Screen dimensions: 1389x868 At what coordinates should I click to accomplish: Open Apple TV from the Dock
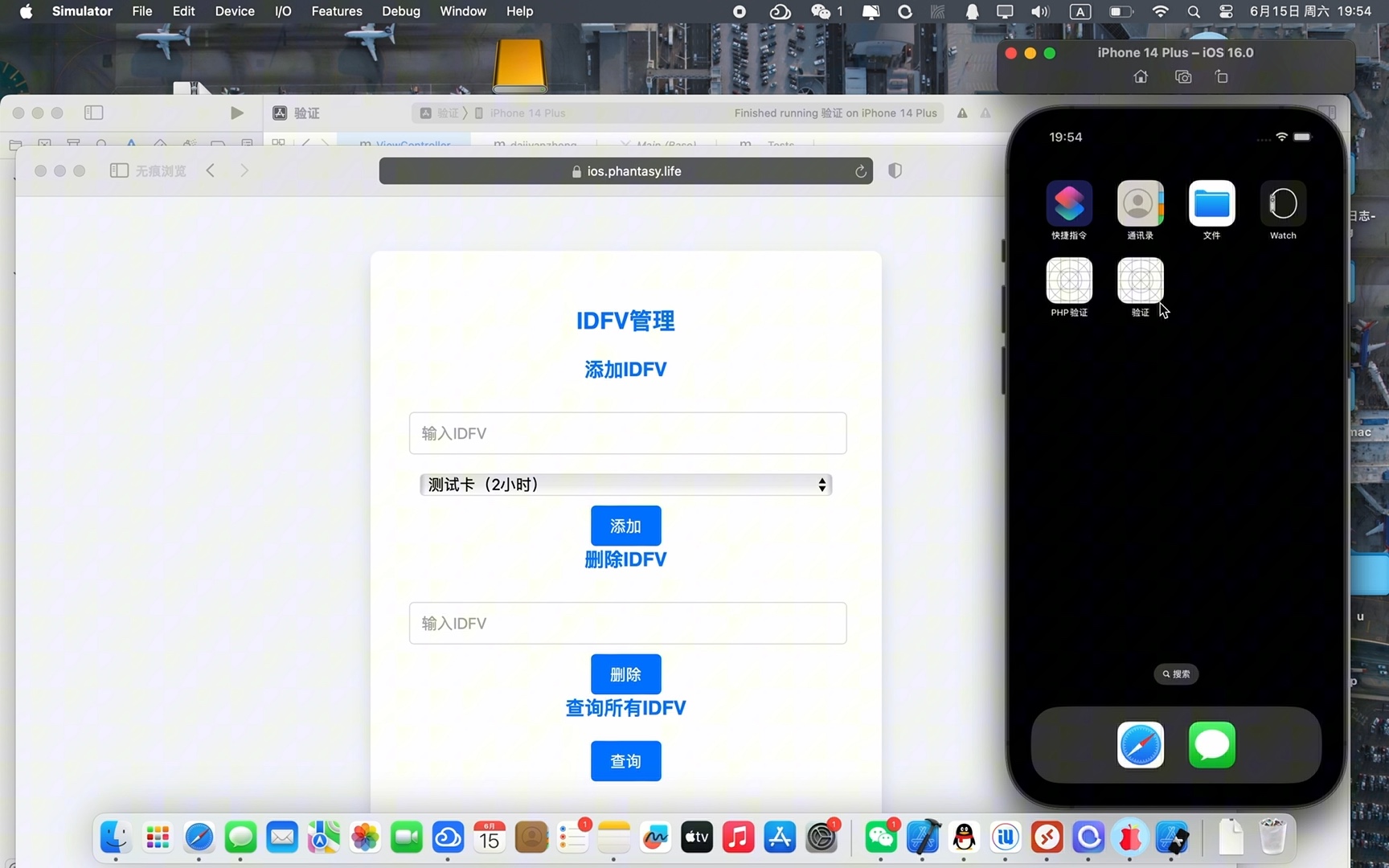coord(697,837)
